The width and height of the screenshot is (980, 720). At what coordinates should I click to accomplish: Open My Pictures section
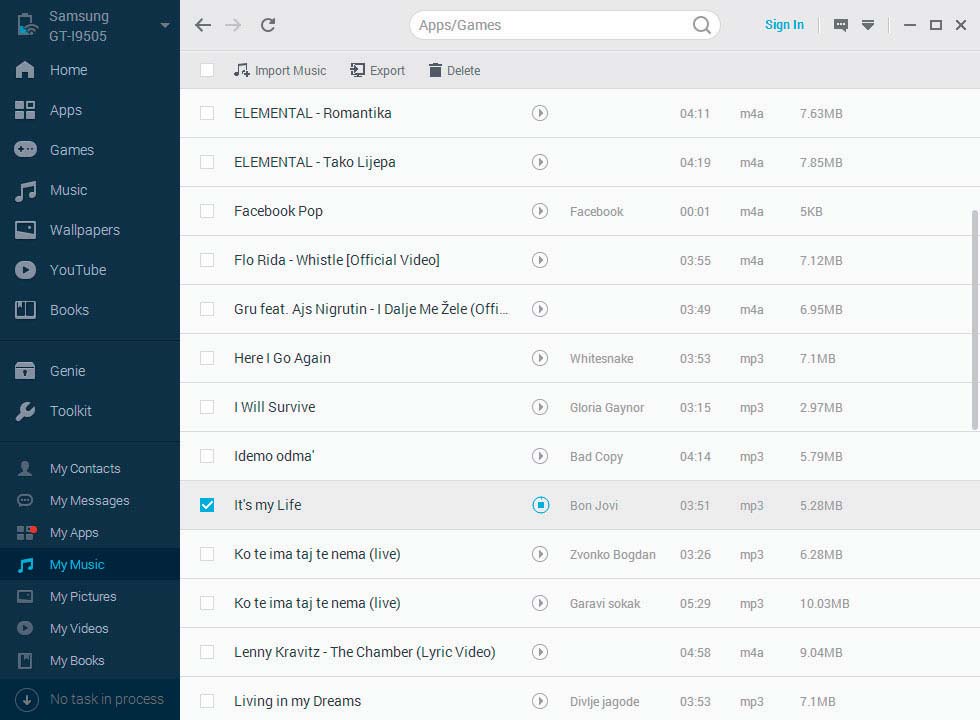90,596
